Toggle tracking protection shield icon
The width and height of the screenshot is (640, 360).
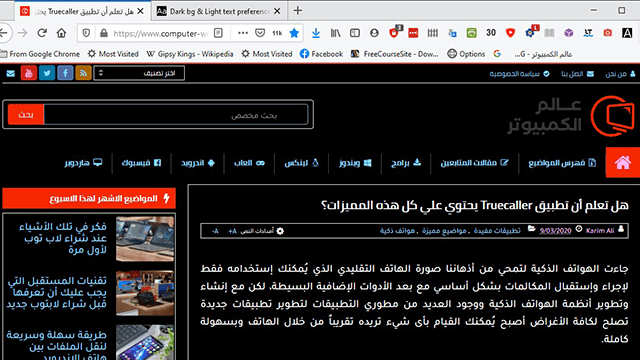86,33
